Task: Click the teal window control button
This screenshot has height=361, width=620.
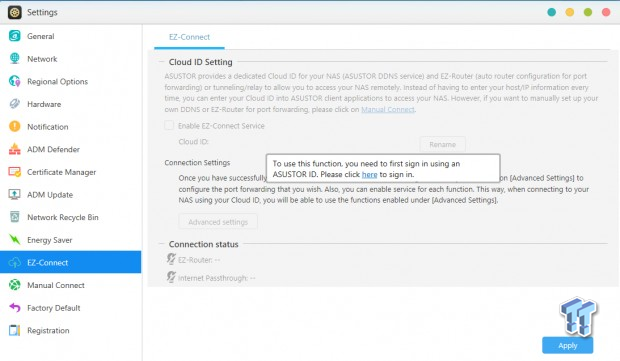Action: [x=552, y=12]
